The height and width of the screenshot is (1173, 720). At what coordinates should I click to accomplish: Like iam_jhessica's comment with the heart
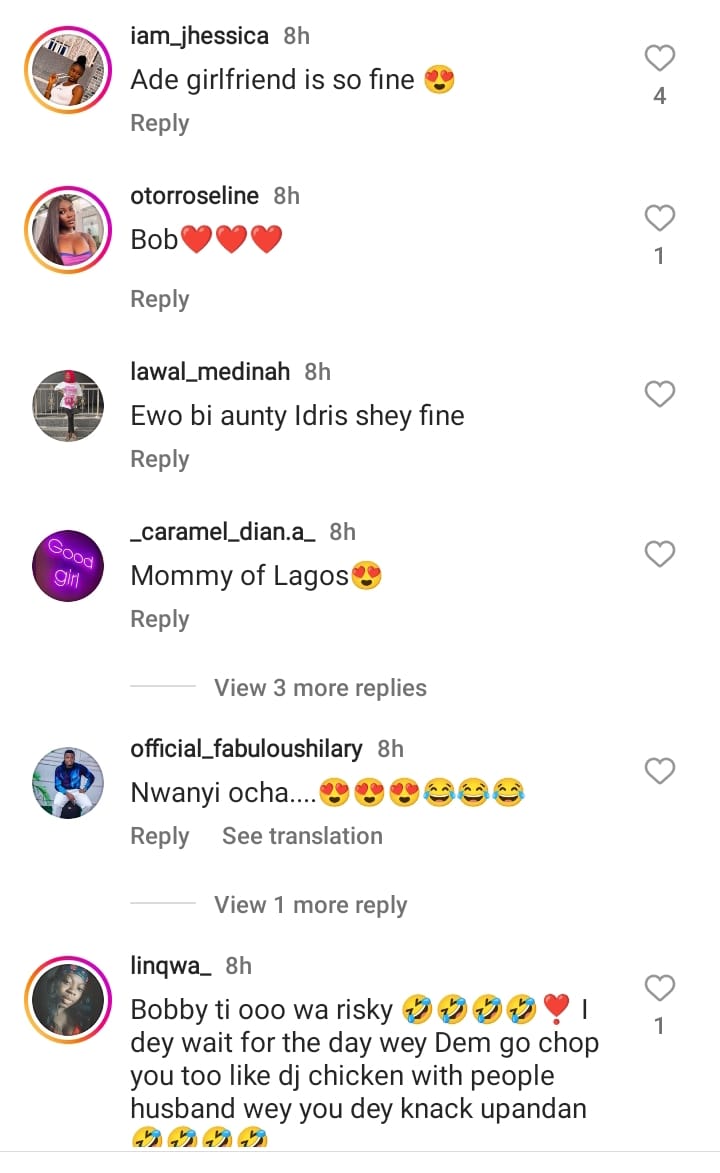(659, 59)
